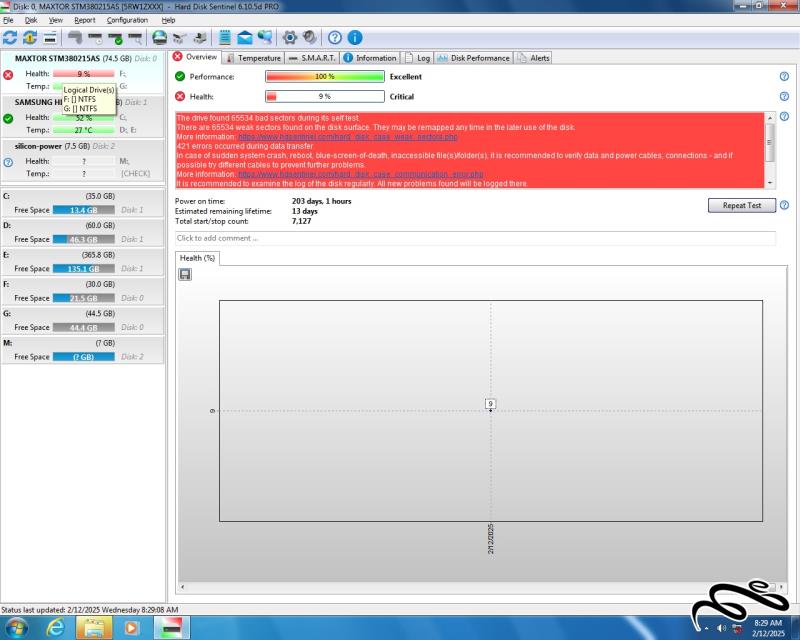Open Configuration via the gear icon

click(290, 38)
